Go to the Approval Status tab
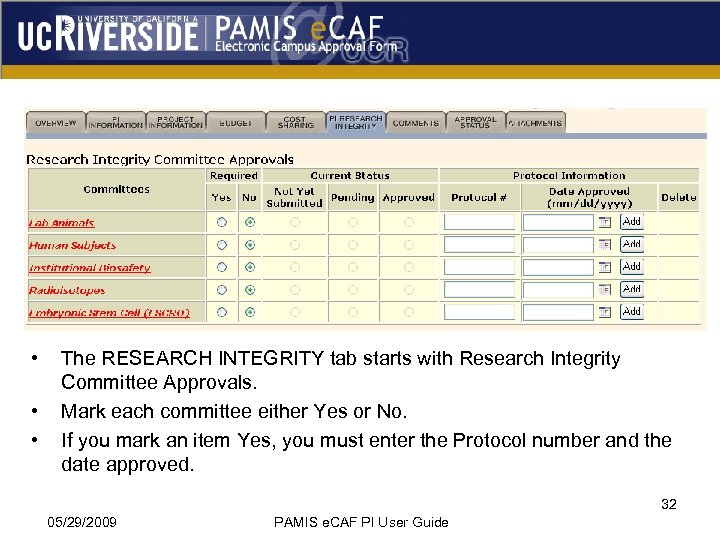This screenshot has height=540, width=720. pyautogui.click(x=475, y=122)
